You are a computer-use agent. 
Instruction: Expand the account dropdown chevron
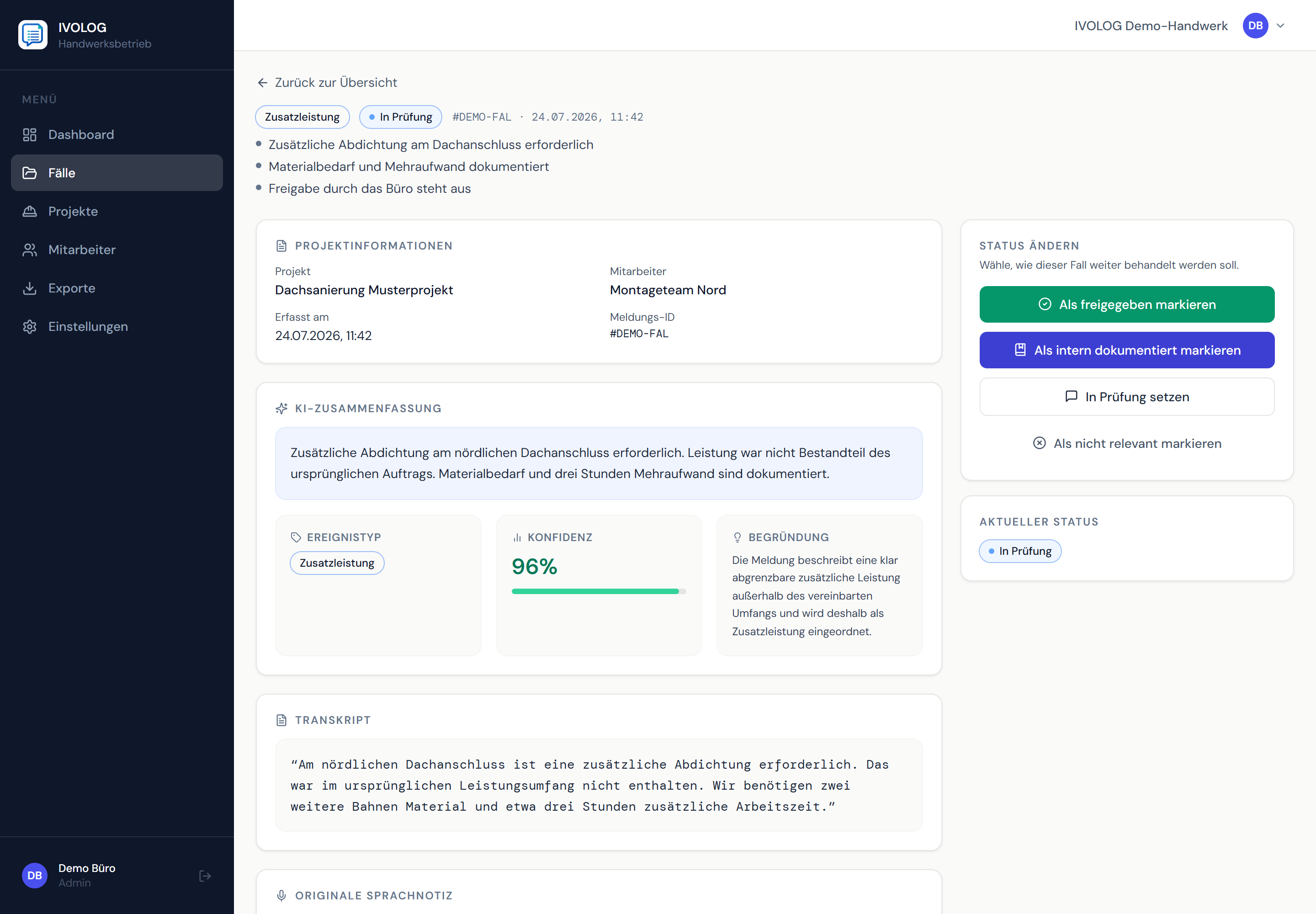[x=1280, y=26]
